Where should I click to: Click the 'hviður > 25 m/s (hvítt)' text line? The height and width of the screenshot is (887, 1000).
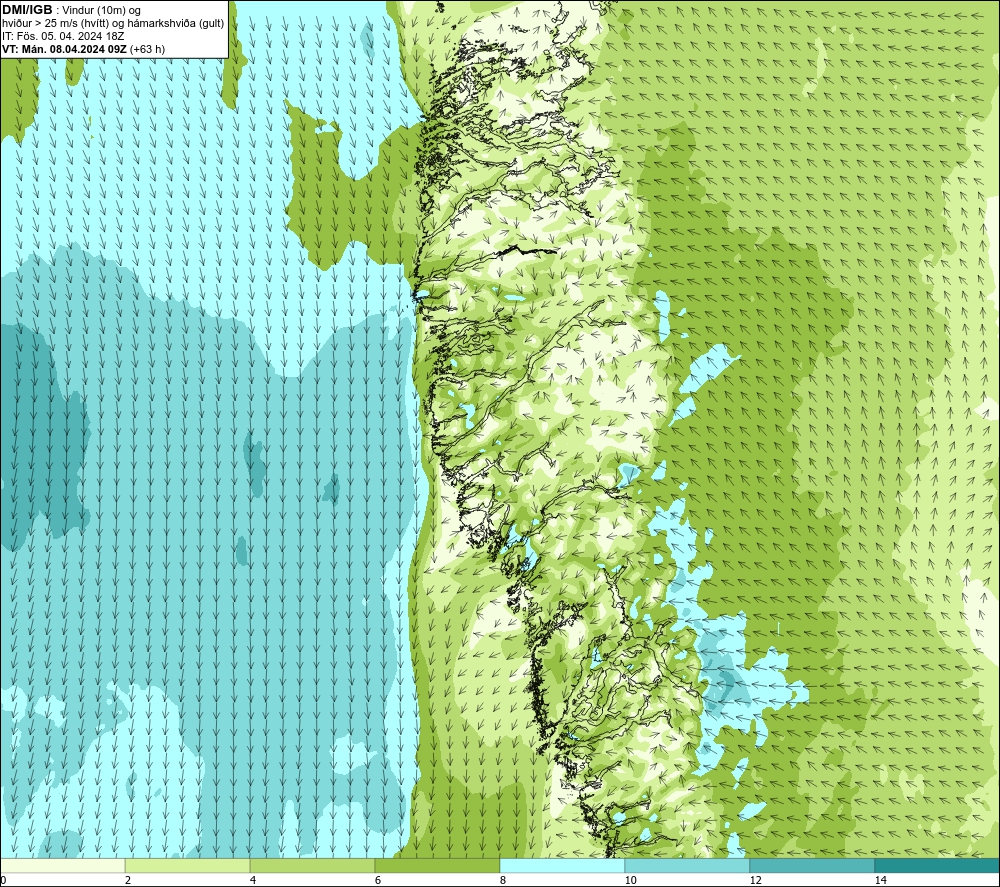click(55, 24)
